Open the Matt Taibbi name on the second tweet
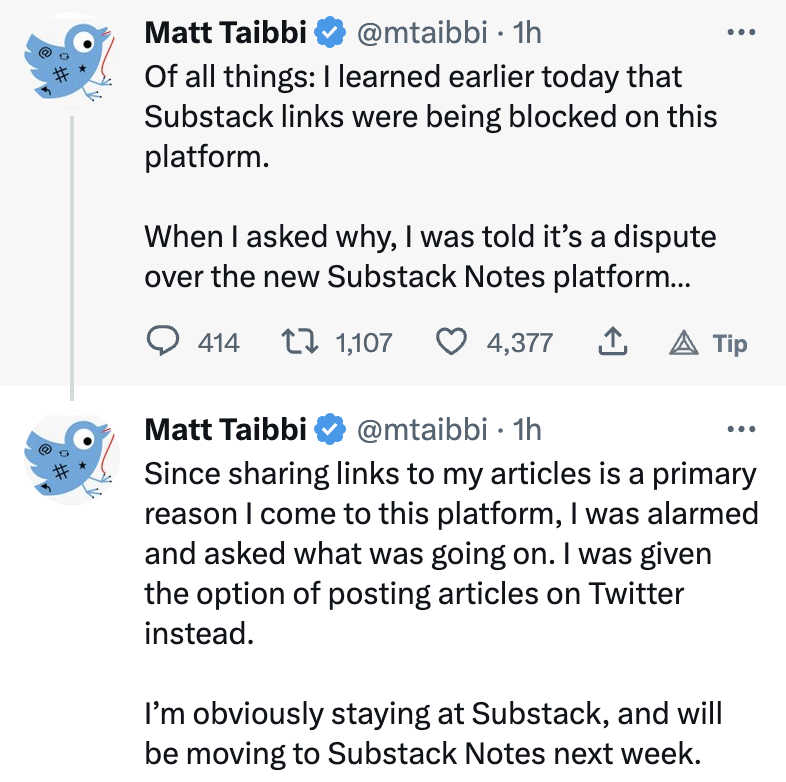Image resolution: width=786 pixels, height=782 pixels. pos(225,430)
